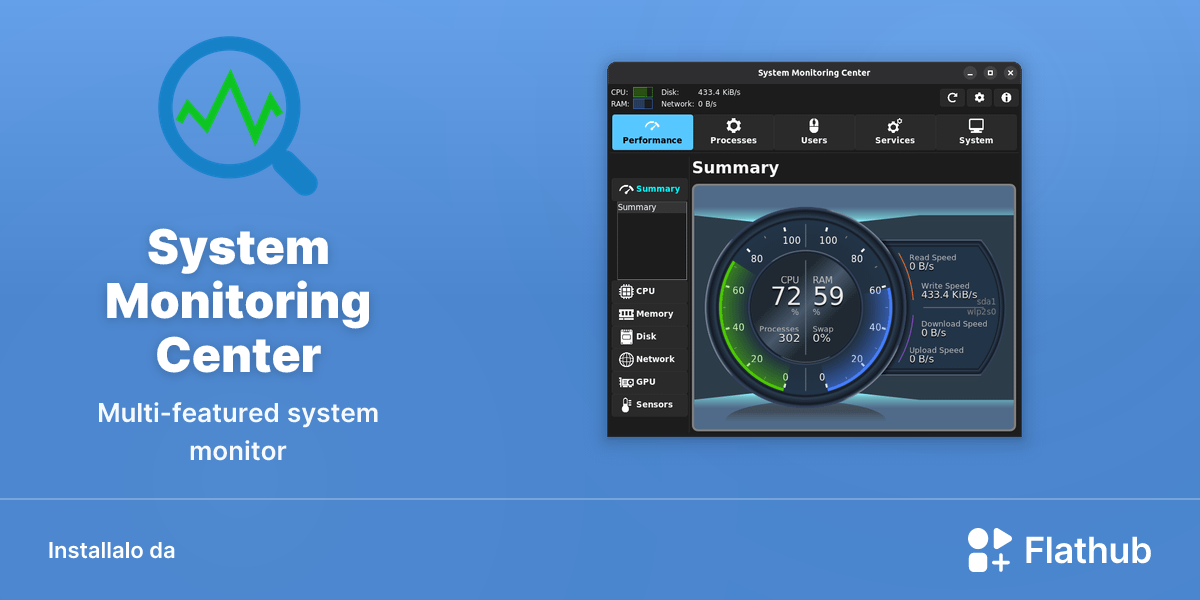Screen dimensions: 1200x600
Task: Click the GPU card icon in sidebar
Action: (x=626, y=382)
